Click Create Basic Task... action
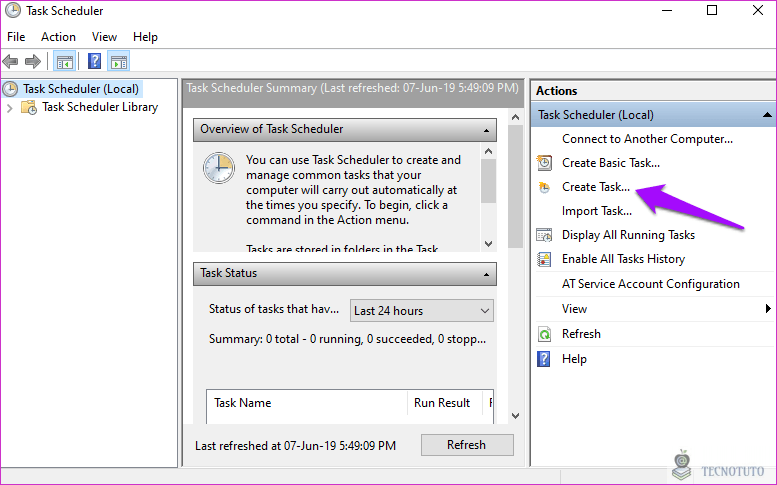Image resolution: width=777 pixels, height=485 pixels. (x=610, y=163)
